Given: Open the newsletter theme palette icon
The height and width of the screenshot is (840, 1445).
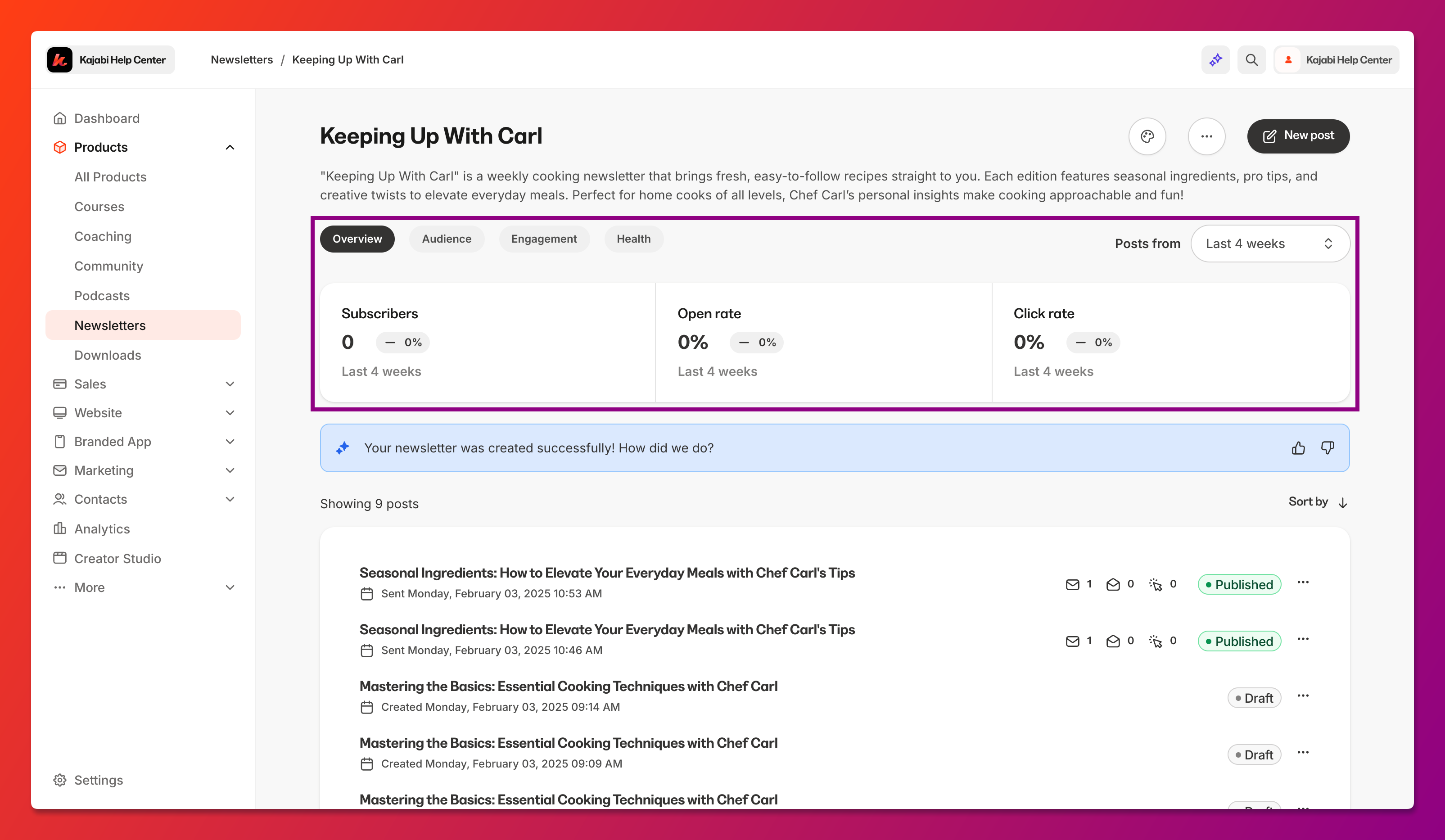Looking at the screenshot, I should 1147,136.
